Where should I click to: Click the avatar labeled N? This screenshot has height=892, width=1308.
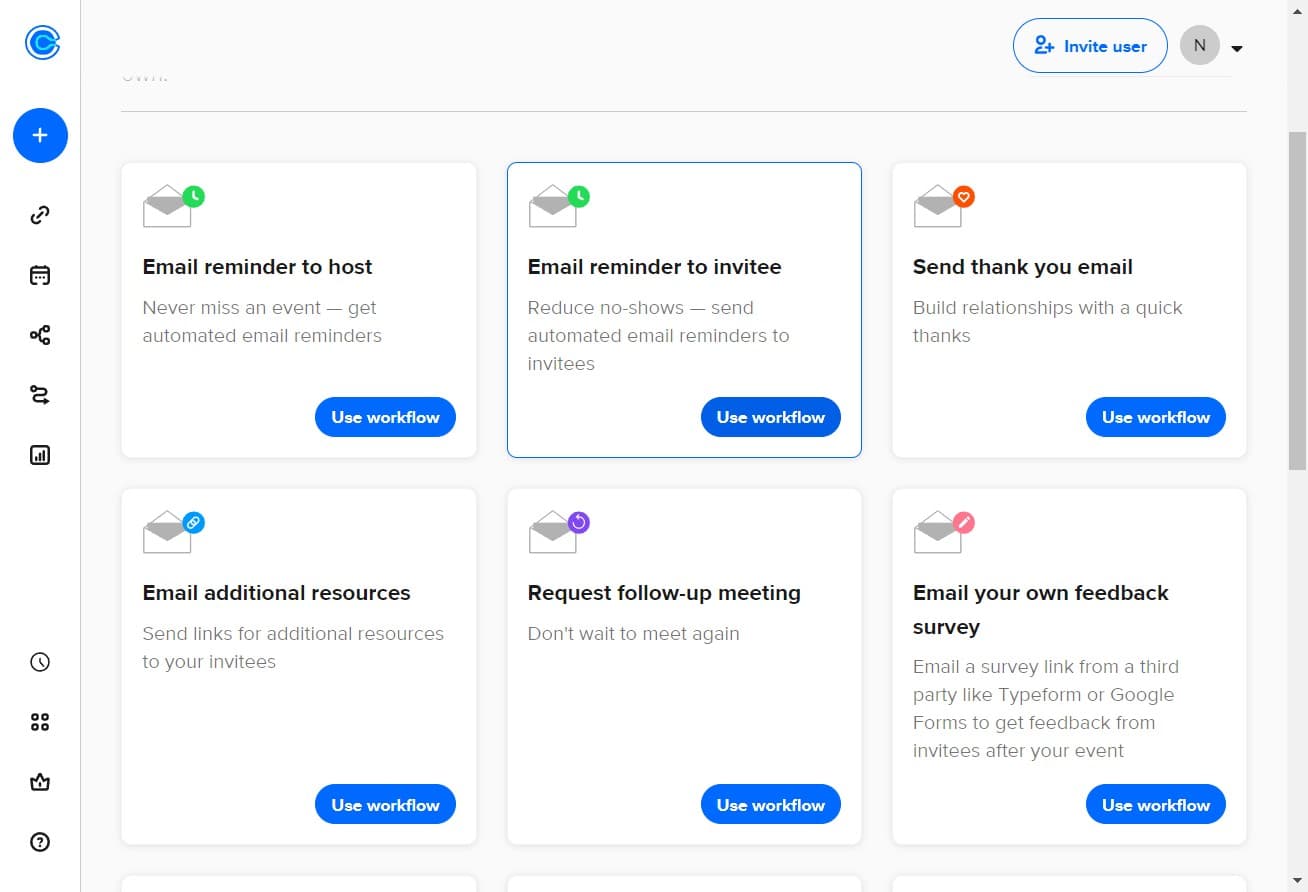click(1199, 45)
